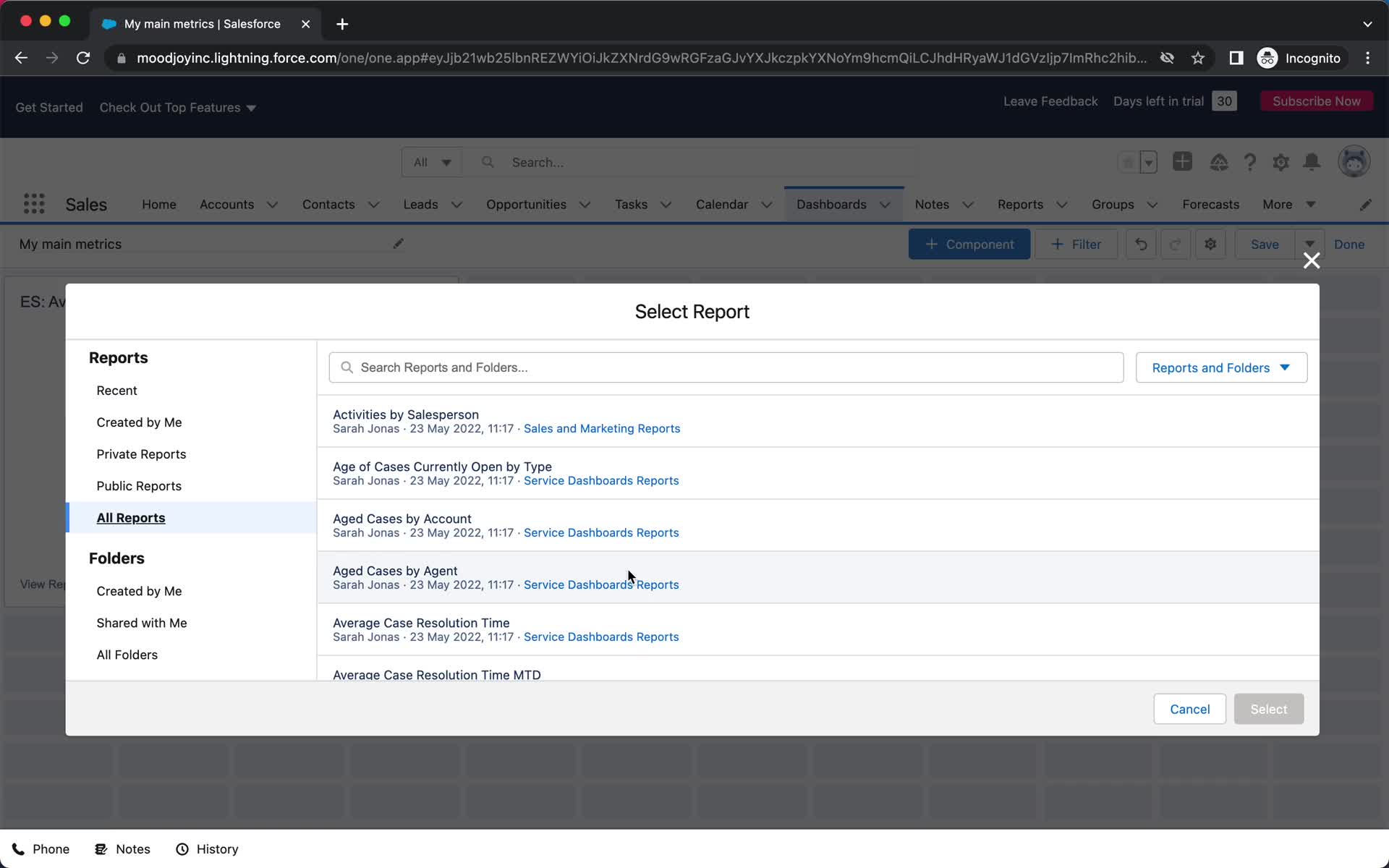
Task: Focus the global Search field
Action: (x=691, y=163)
